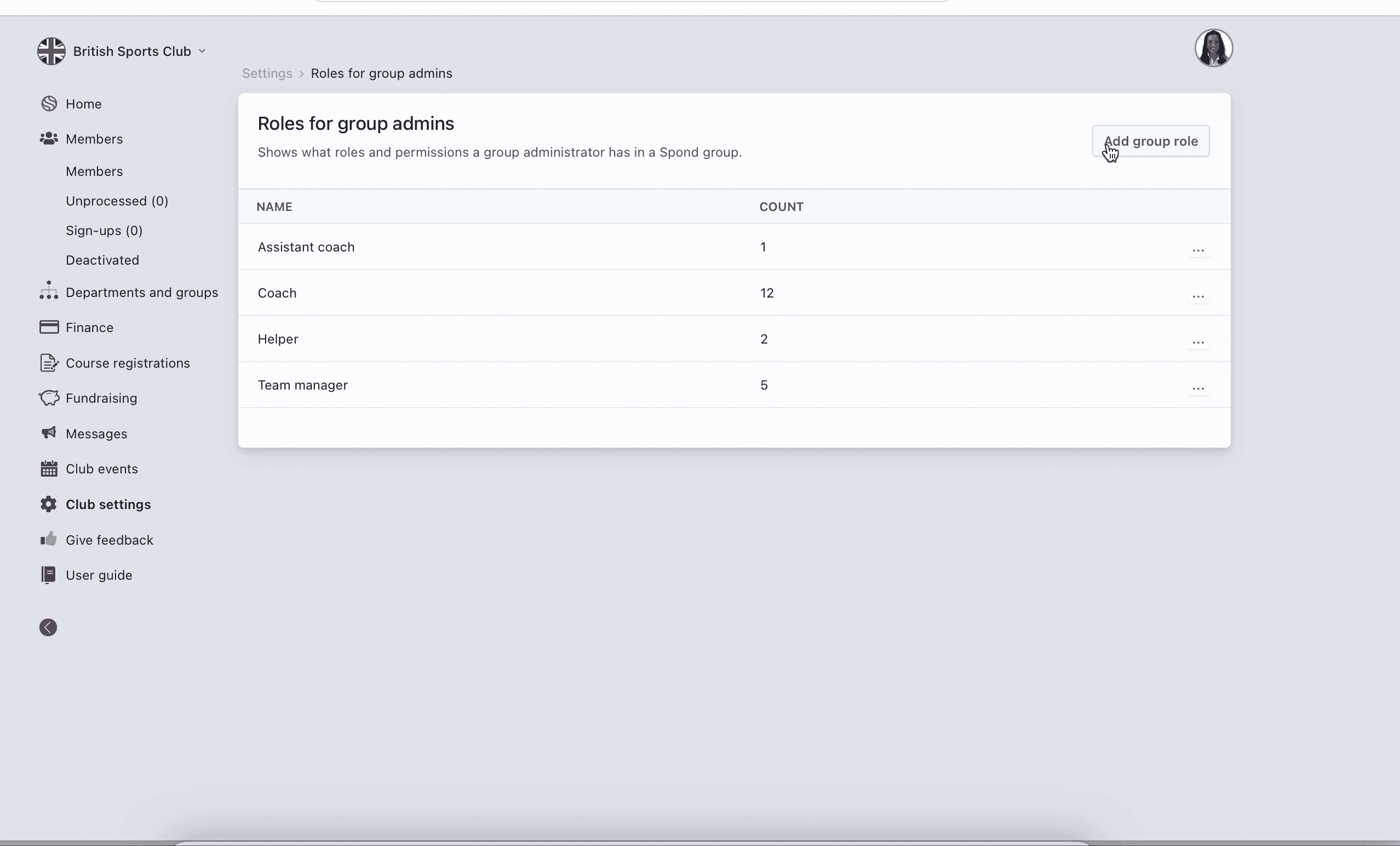This screenshot has width=1400, height=846.
Task: Select the Members icon in sidebar
Action: tap(48, 139)
